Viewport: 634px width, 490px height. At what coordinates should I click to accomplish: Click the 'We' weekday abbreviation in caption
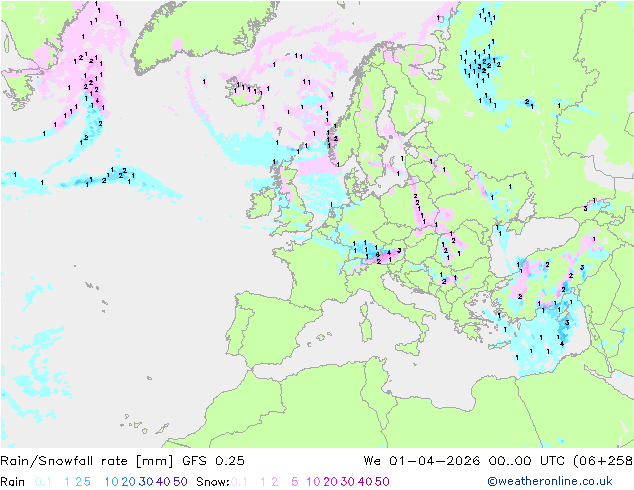(372, 461)
